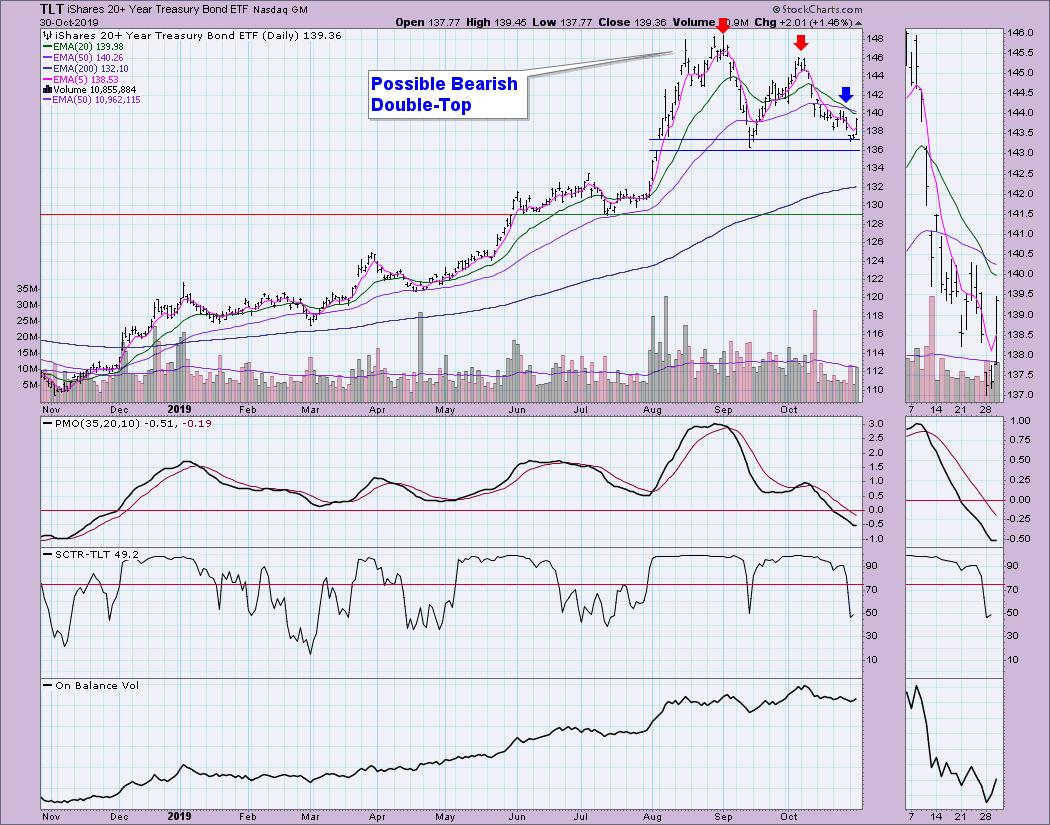Click the 1.00 label on the zoomed PMO axis
This screenshot has width=1050, height=825.
coord(1021,421)
